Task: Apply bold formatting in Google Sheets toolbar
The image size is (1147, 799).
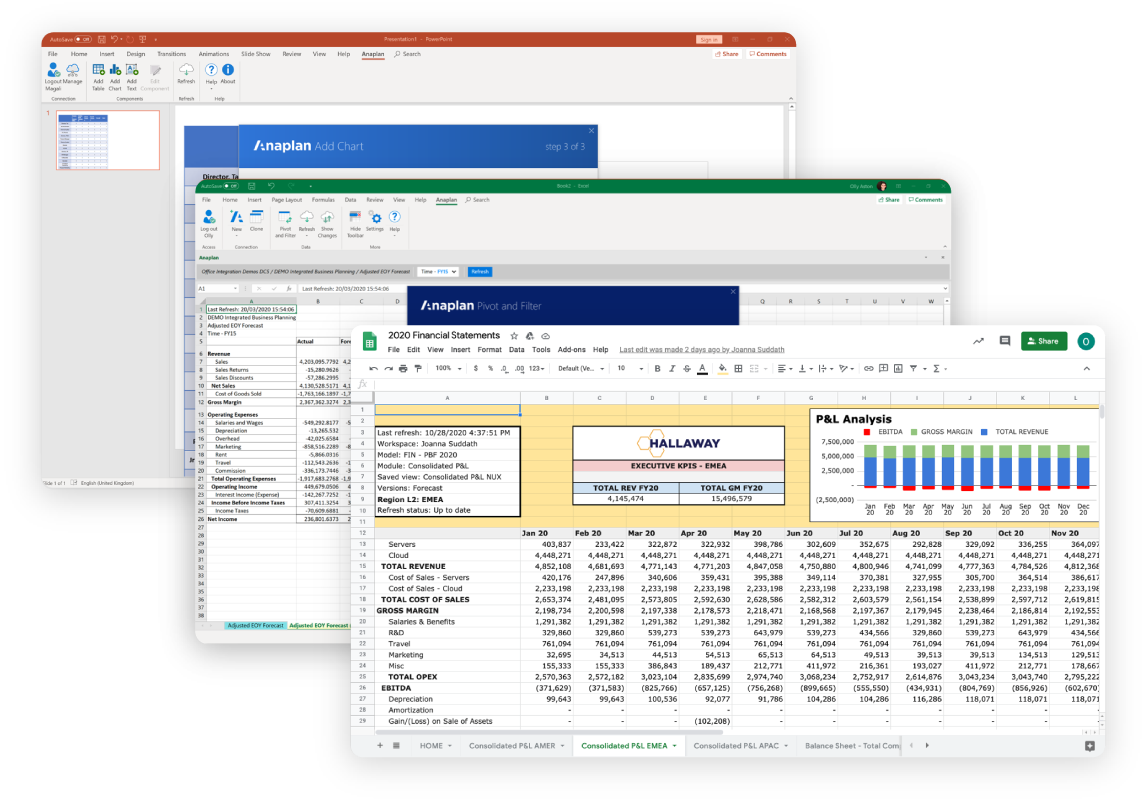Action: pyautogui.click(x=657, y=369)
